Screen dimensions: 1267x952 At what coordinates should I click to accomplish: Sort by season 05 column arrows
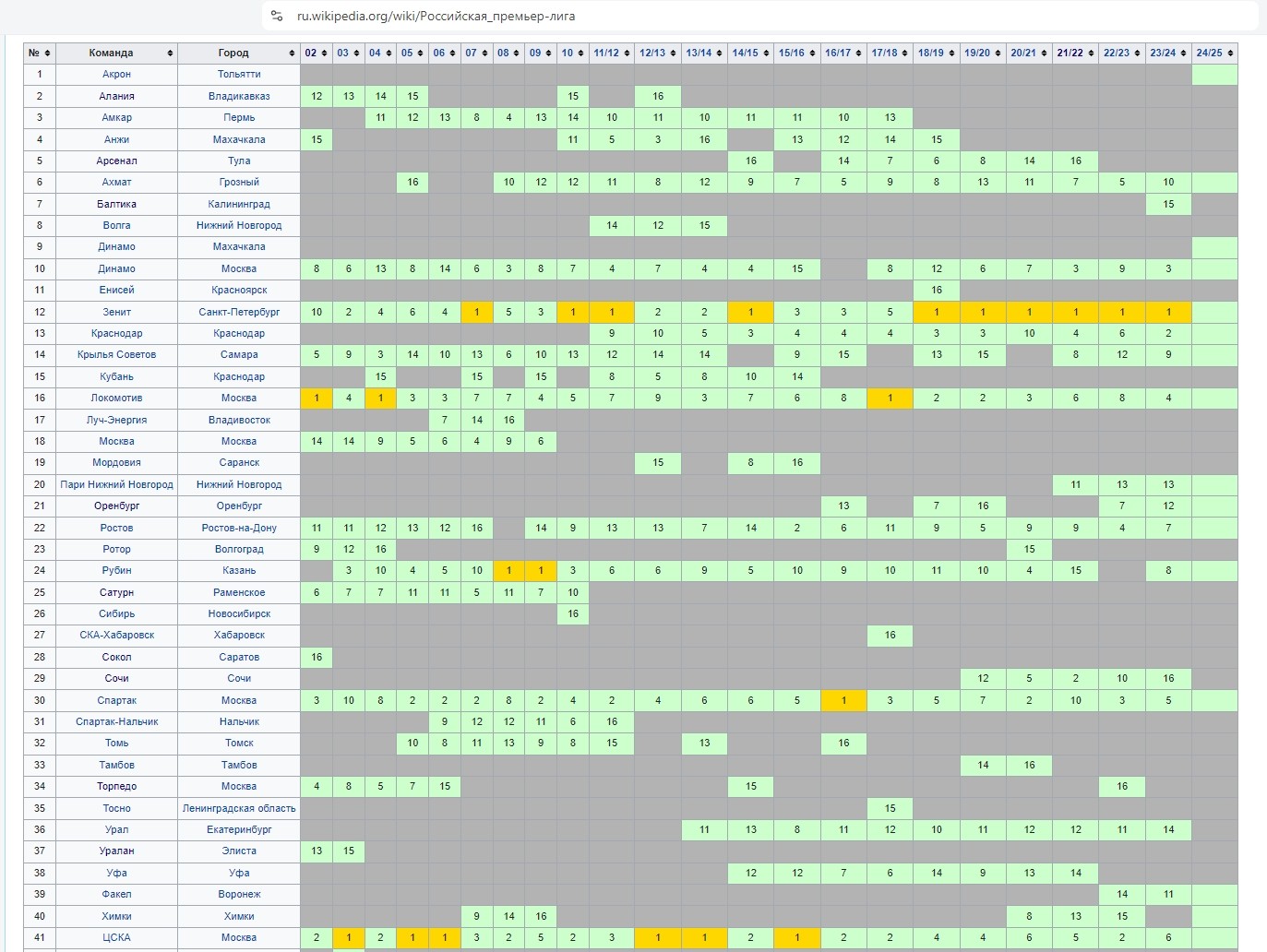coord(421,53)
